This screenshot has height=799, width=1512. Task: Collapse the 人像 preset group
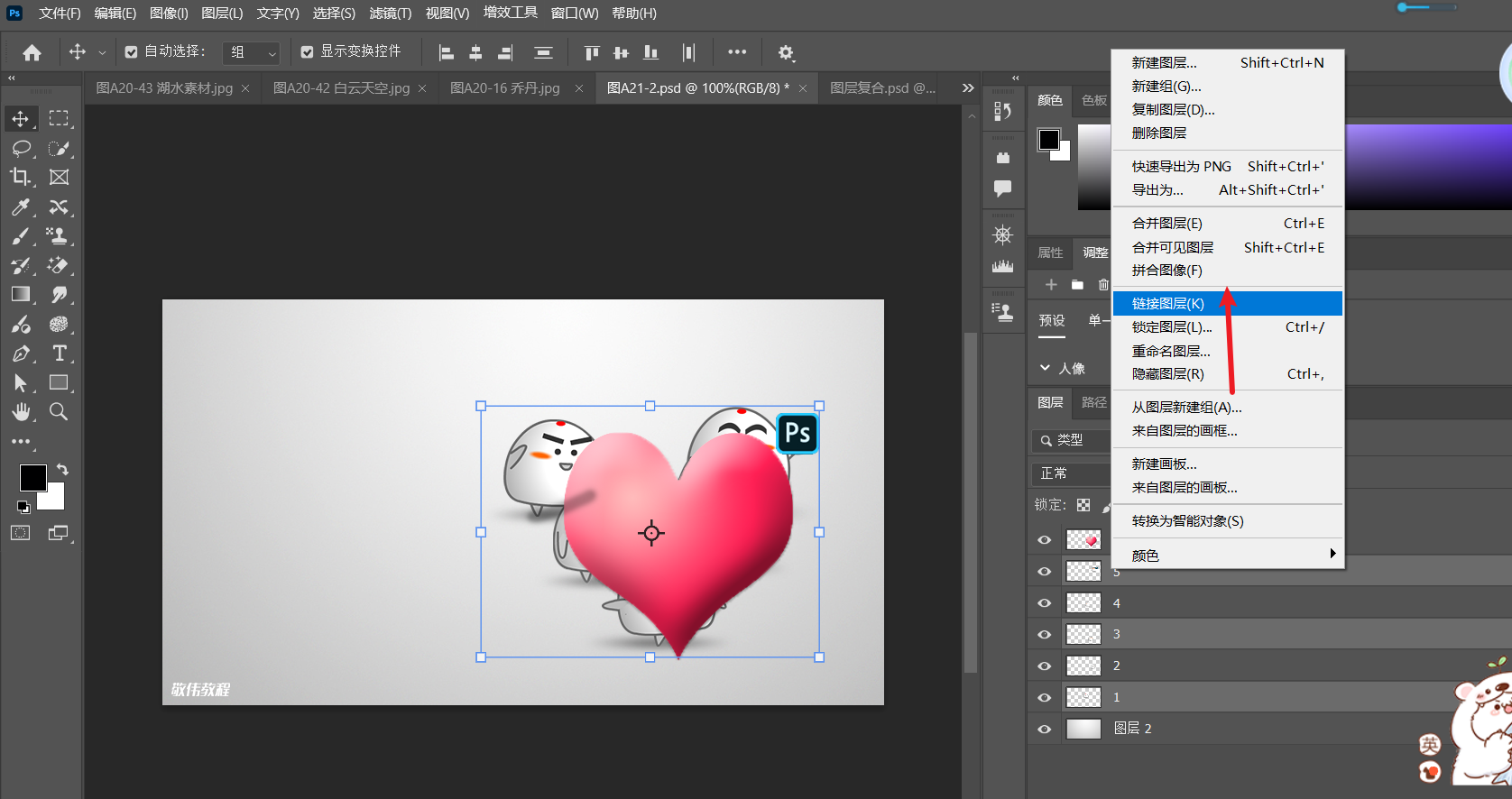coord(1045,368)
